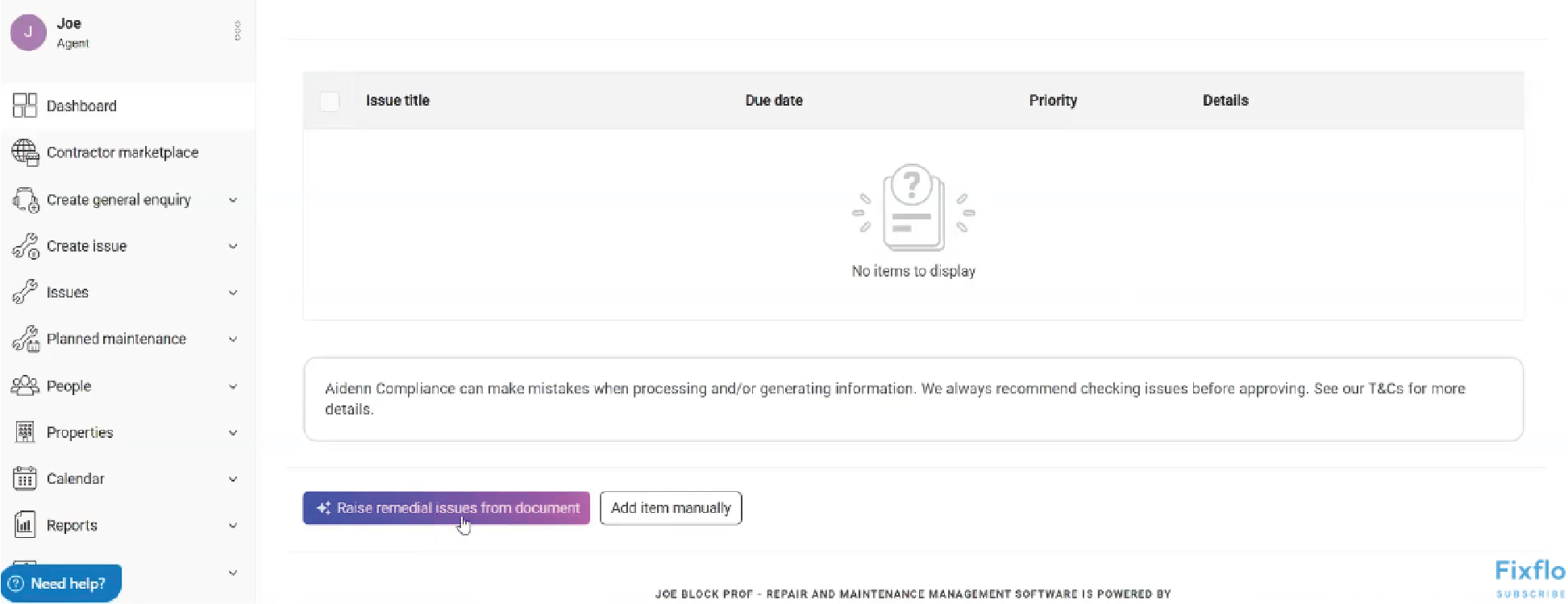Select the Properties menu label
This screenshot has height=604, width=1568.
coord(80,432)
